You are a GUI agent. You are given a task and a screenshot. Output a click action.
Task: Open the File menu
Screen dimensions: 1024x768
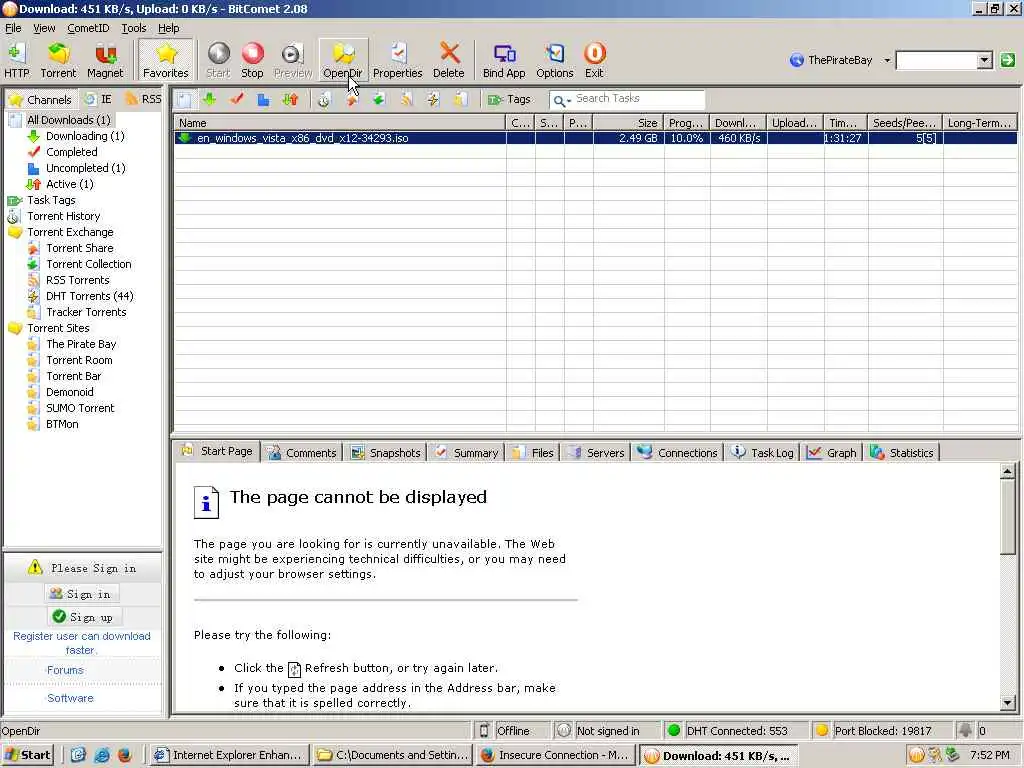[13, 28]
